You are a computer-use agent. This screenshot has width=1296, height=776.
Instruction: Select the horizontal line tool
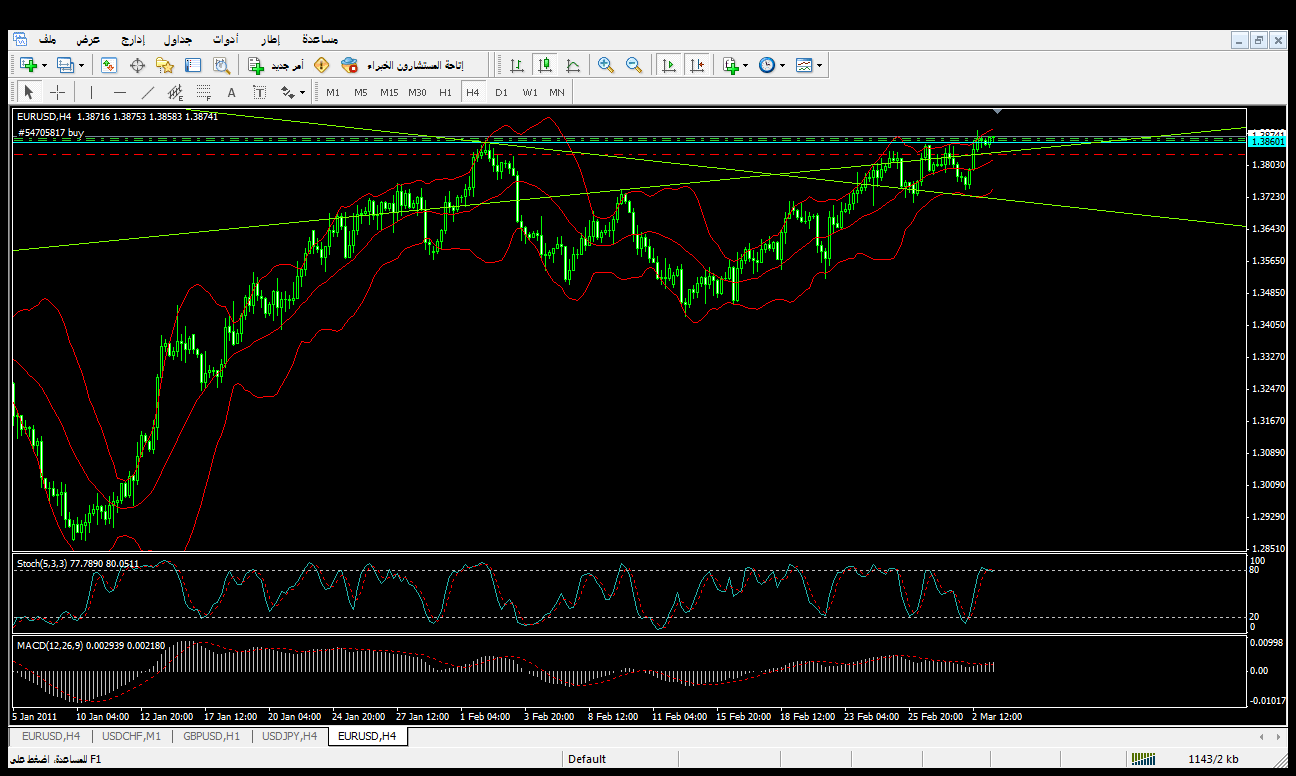120,92
